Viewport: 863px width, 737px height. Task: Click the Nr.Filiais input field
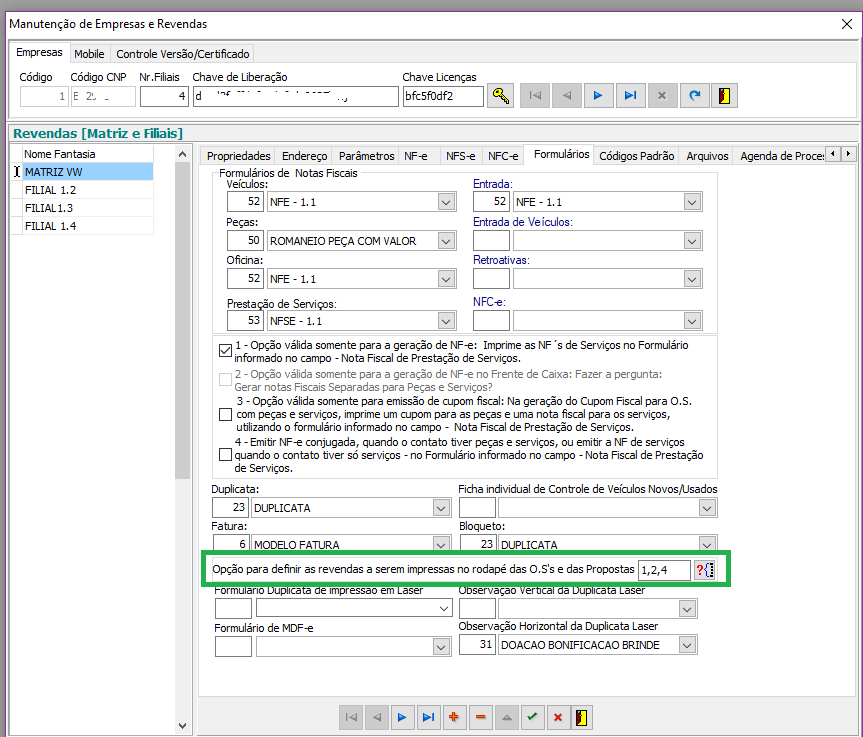coord(164,96)
